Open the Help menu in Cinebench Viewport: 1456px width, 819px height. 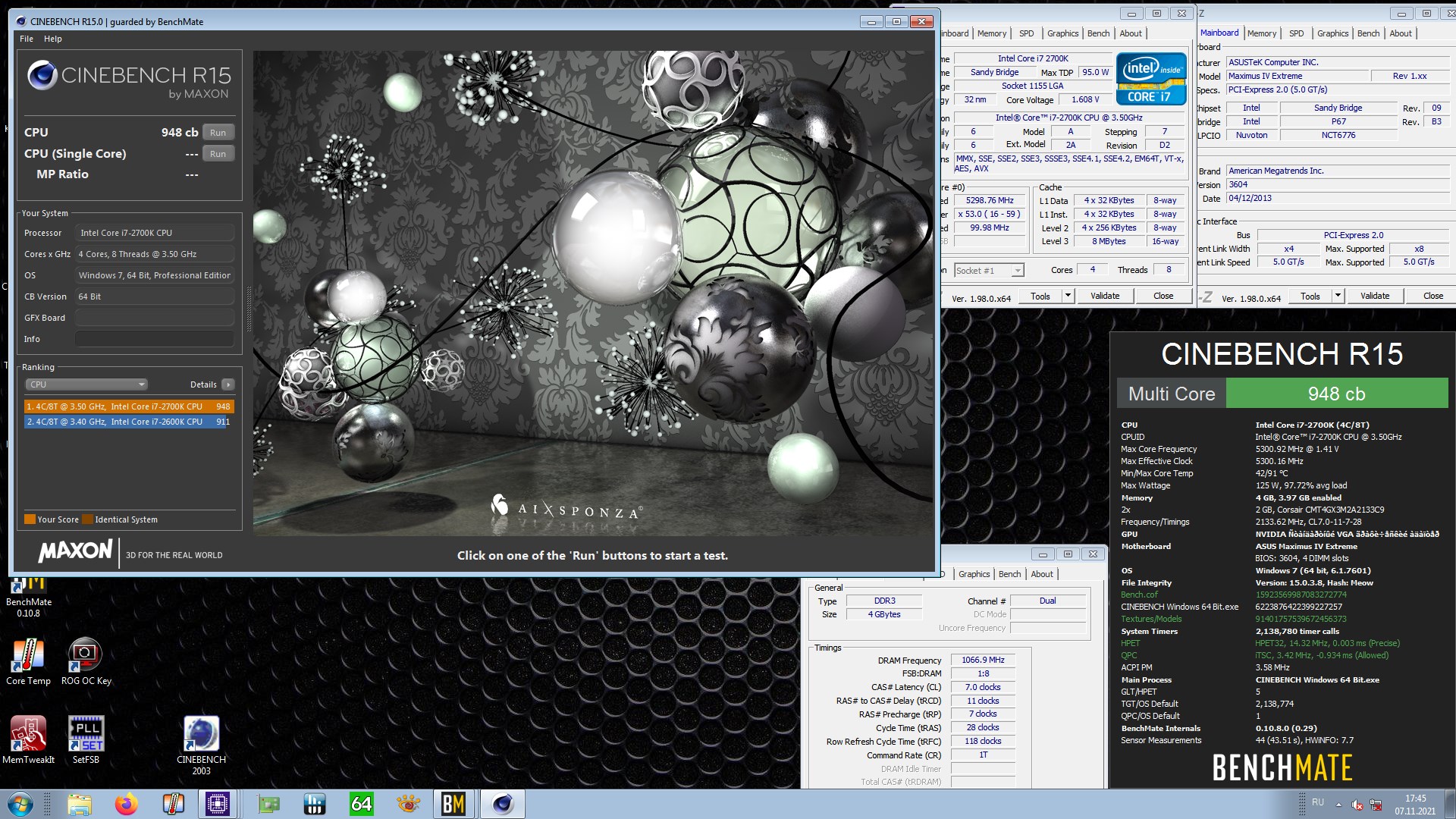(x=53, y=39)
